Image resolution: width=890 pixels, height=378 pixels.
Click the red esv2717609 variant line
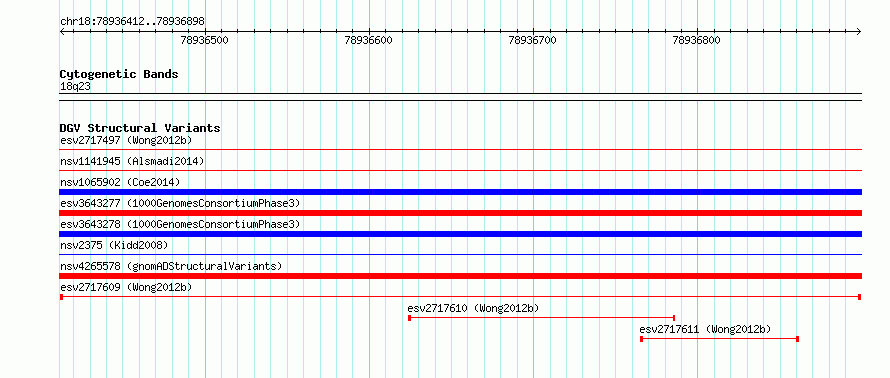pyautogui.click(x=461, y=297)
